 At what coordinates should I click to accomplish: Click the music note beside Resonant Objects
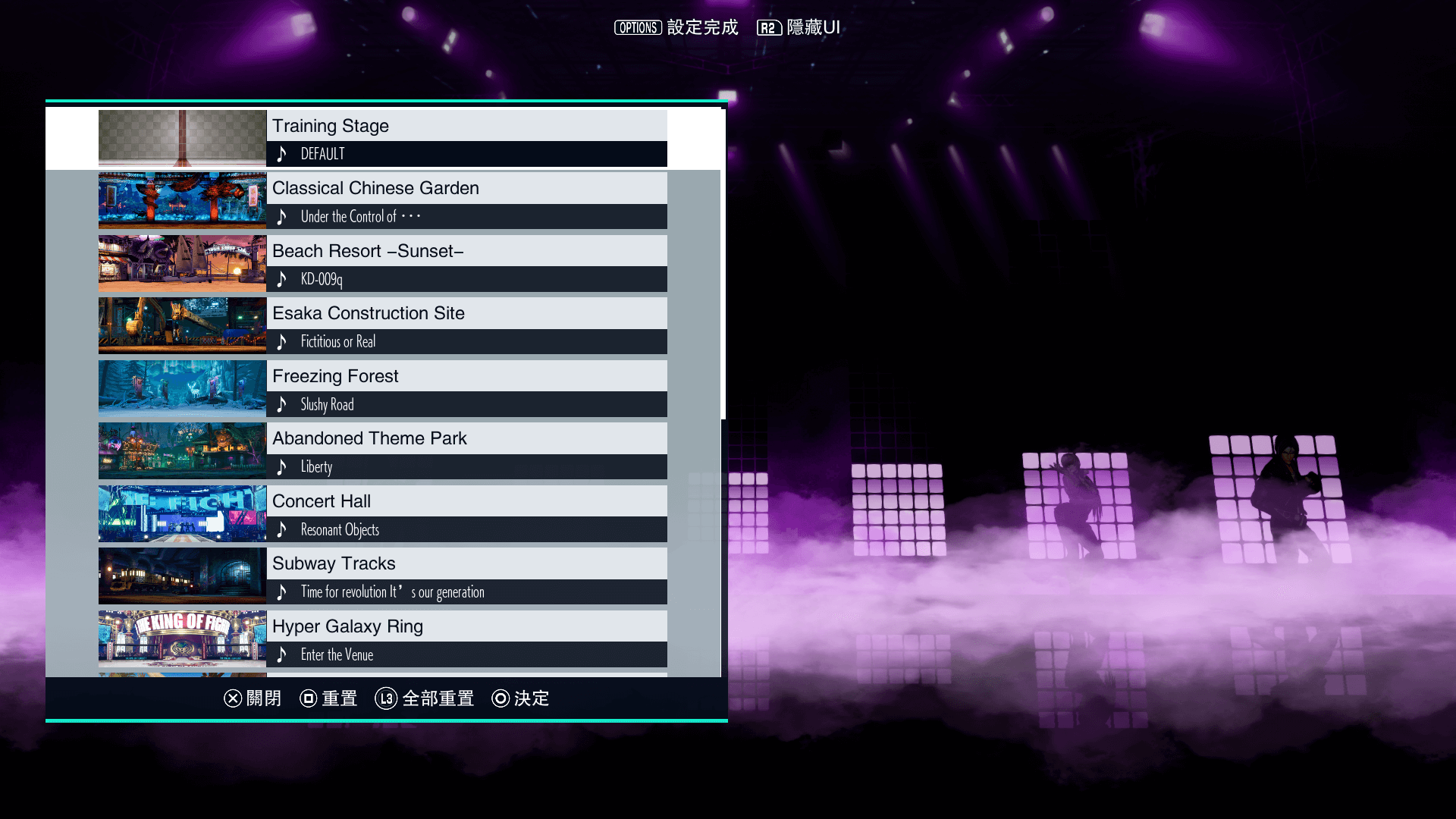pyautogui.click(x=282, y=529)
